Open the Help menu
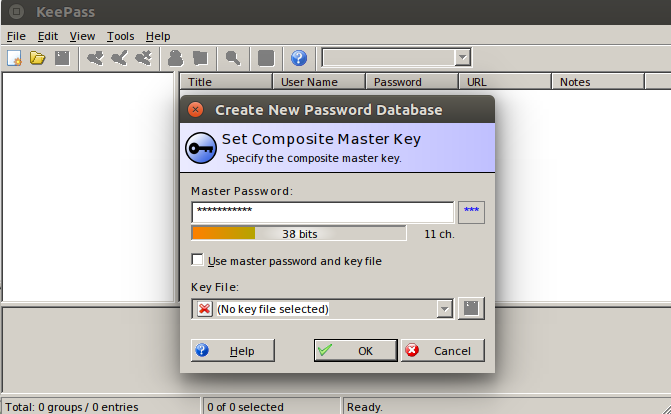The width and height of the screenshot is (671, 414). click(x=158, y=36)
